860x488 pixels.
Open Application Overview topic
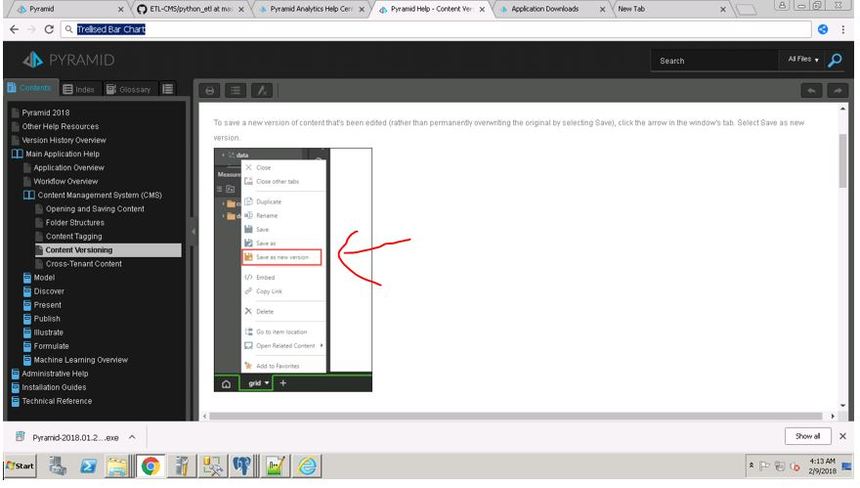point(69,168)
